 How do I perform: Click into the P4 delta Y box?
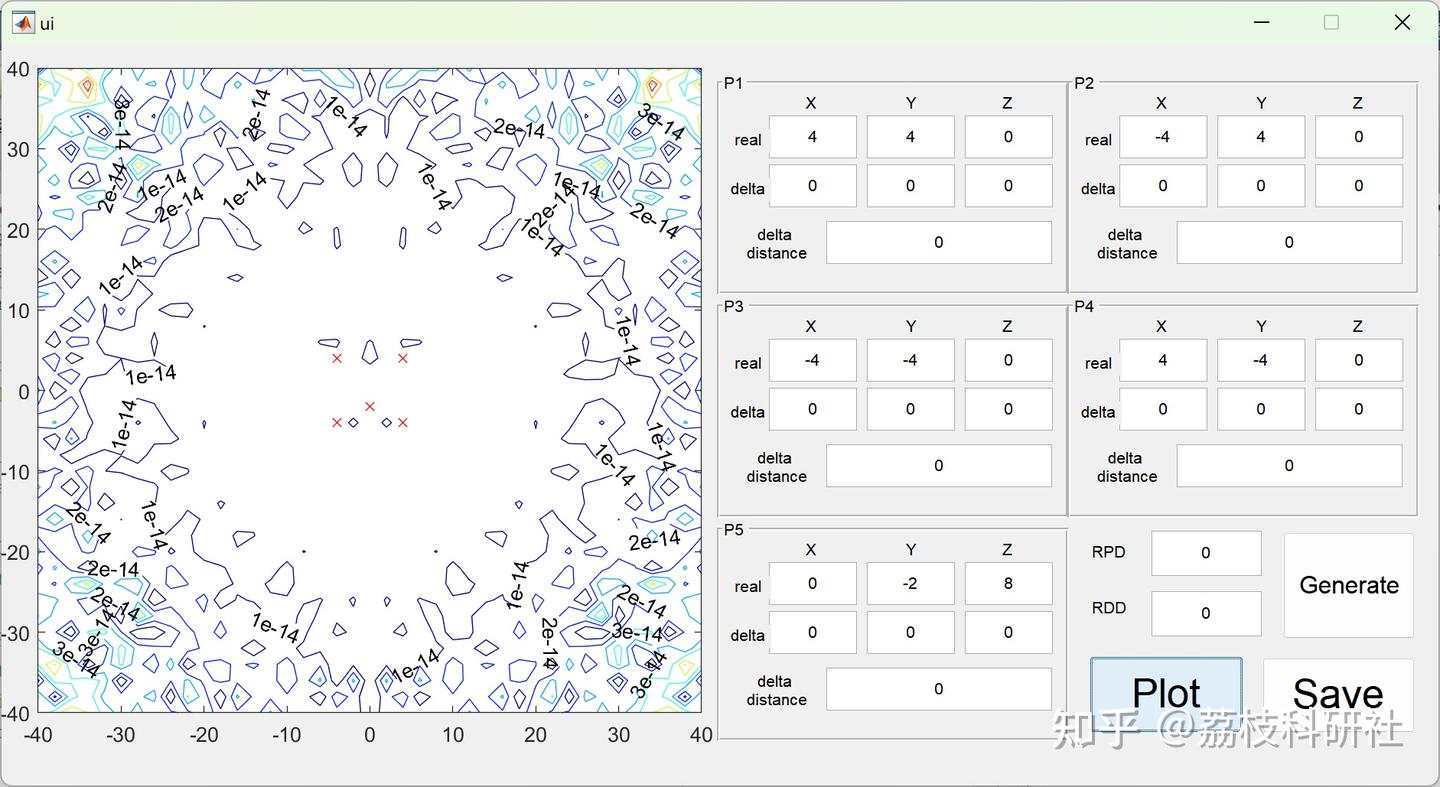click(1261, 409)
